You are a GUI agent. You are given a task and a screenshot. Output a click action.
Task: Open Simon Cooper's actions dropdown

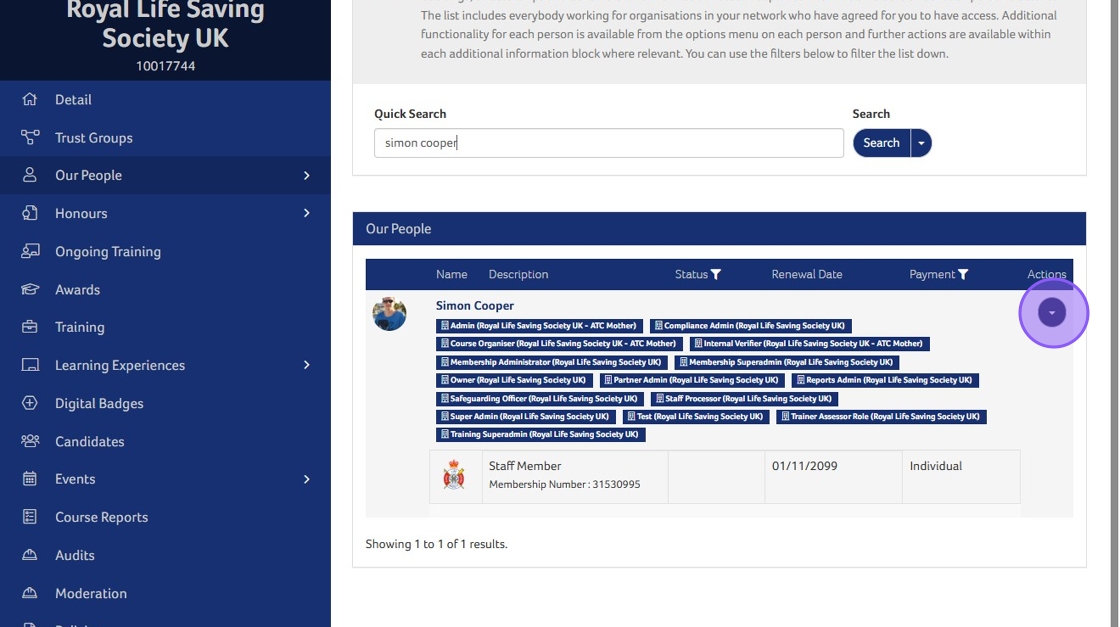tap(1051, 312)
